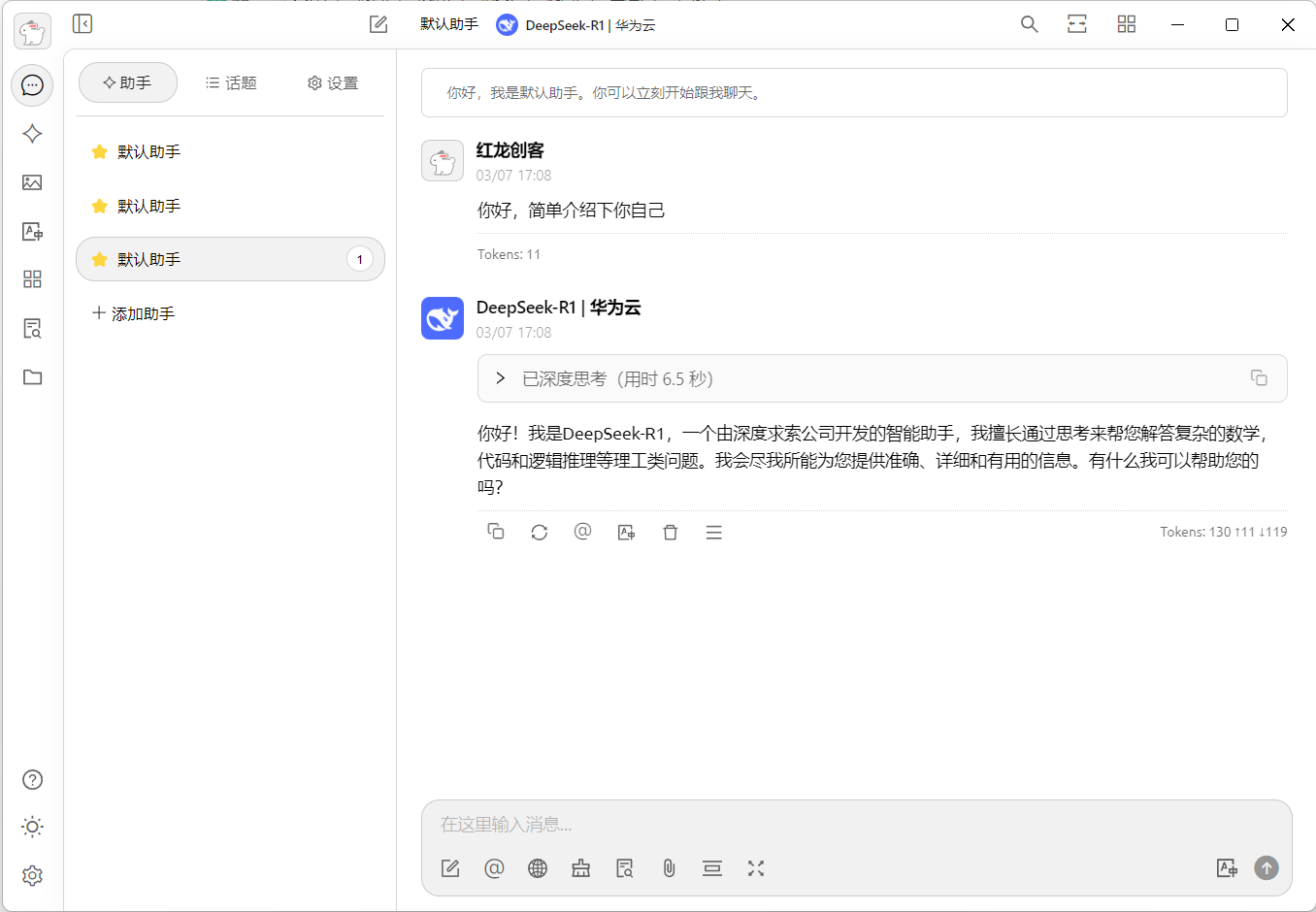Screen dimensions: 1316x912
Task: Click new topic icon in input toolbar
Action: (x=450, y=868)
